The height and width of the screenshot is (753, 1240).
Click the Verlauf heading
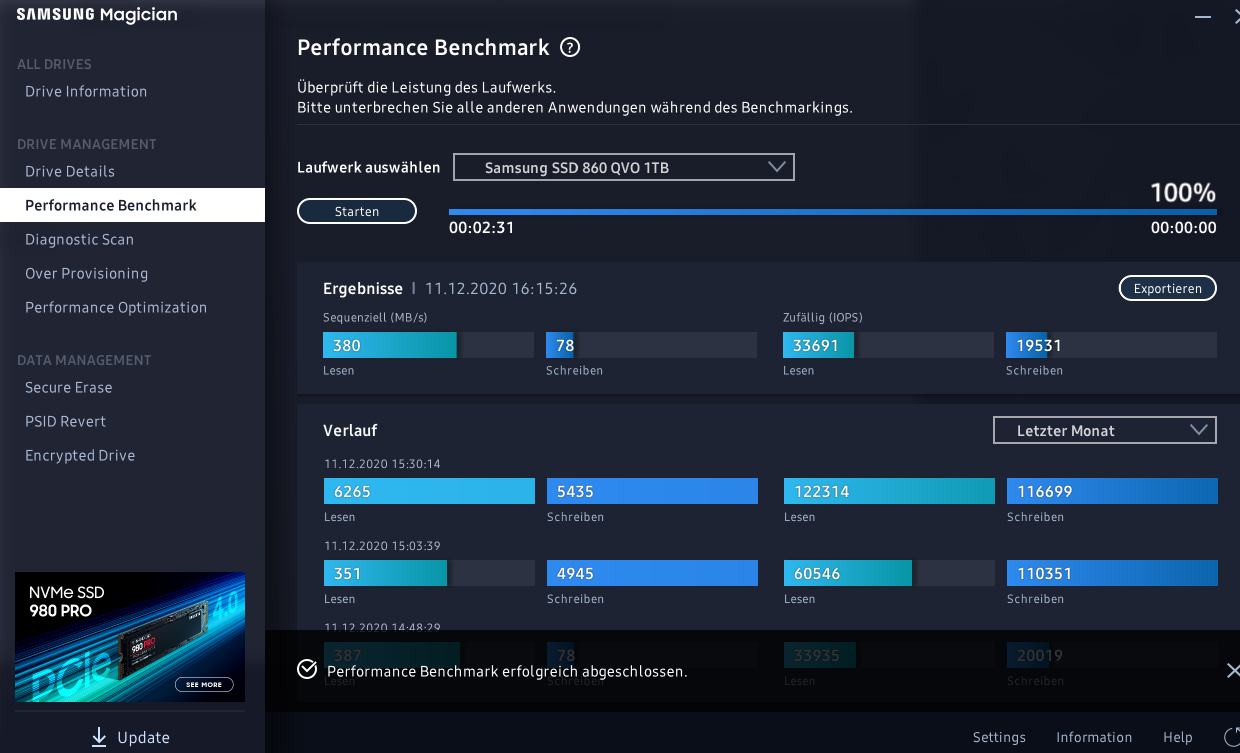350,430
